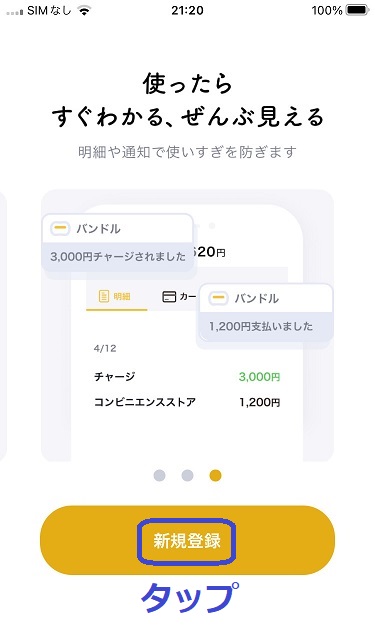
Task: Select the first page indicator dot
Action: point(159,475)
